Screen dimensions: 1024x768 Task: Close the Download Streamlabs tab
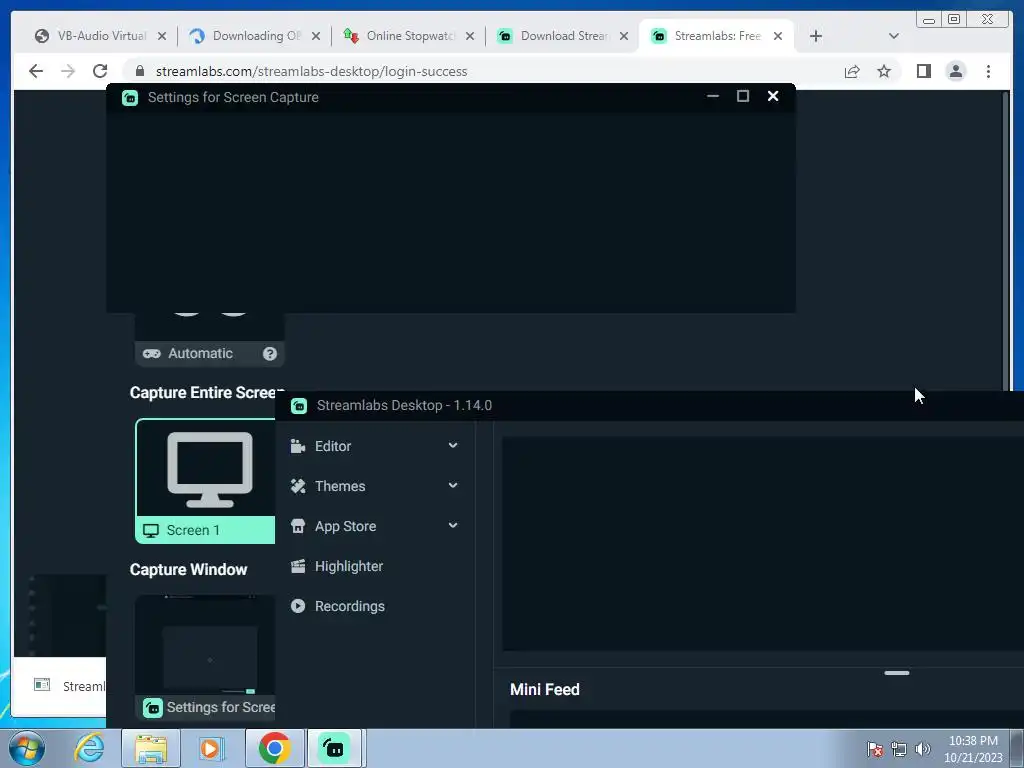coord(624,36)
